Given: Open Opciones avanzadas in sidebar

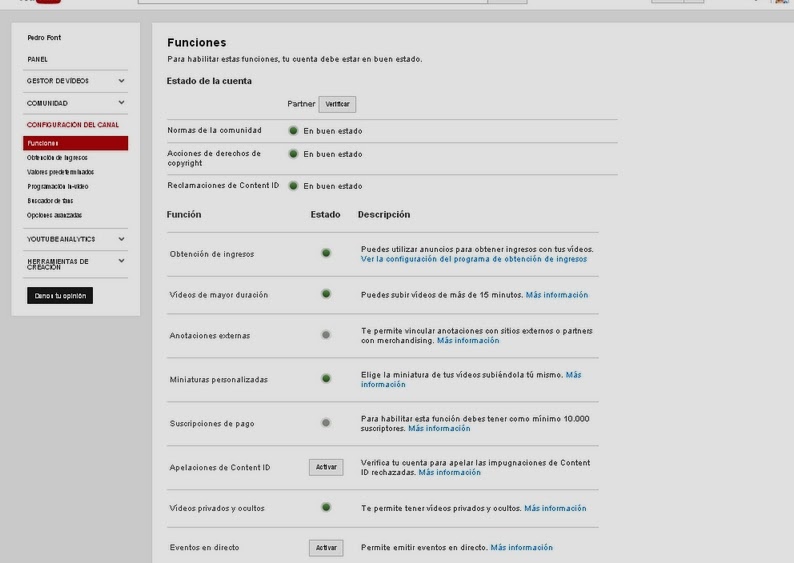Looking at the screenshot, I should click(x=54, y=215).
